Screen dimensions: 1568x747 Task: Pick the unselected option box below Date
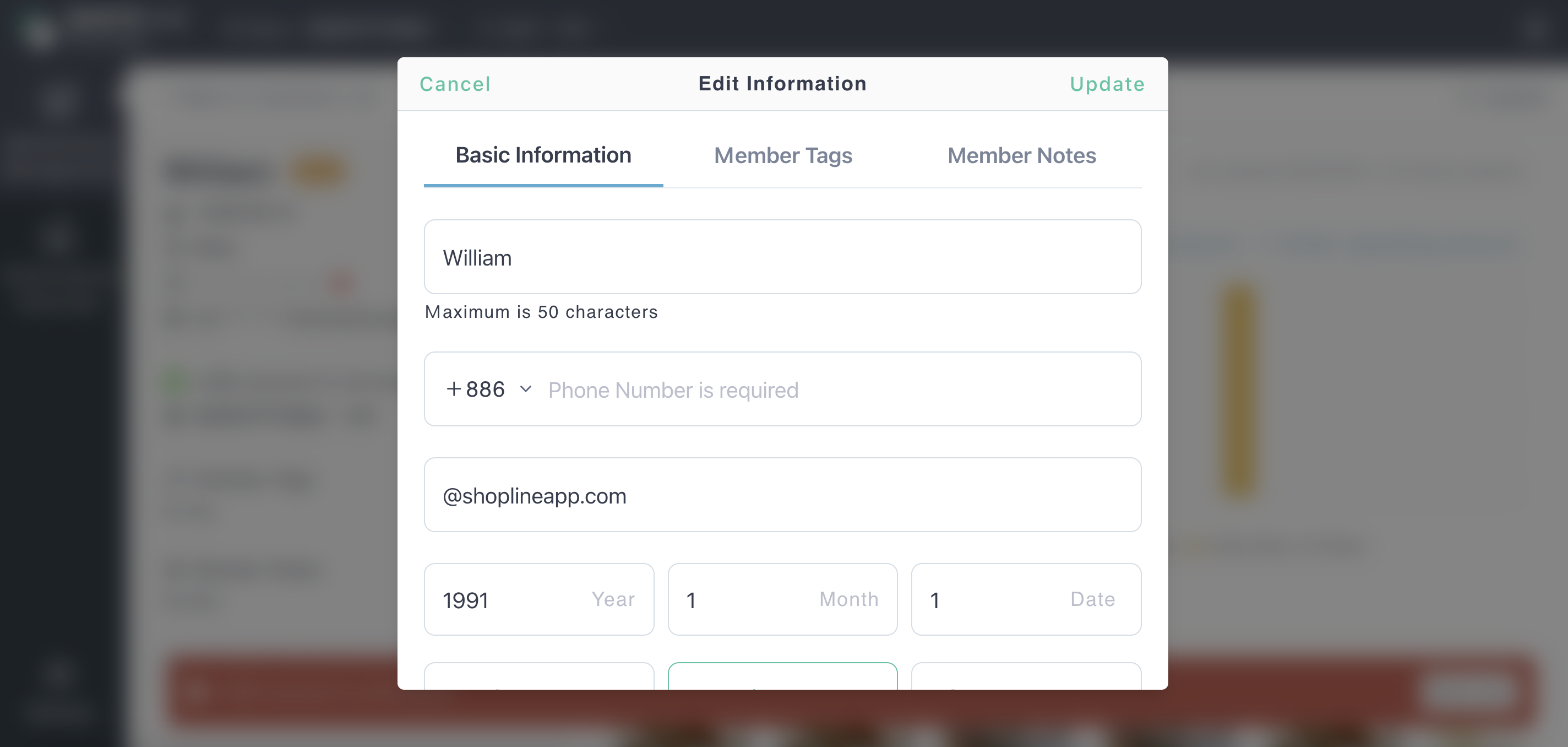click(1026, 676)
